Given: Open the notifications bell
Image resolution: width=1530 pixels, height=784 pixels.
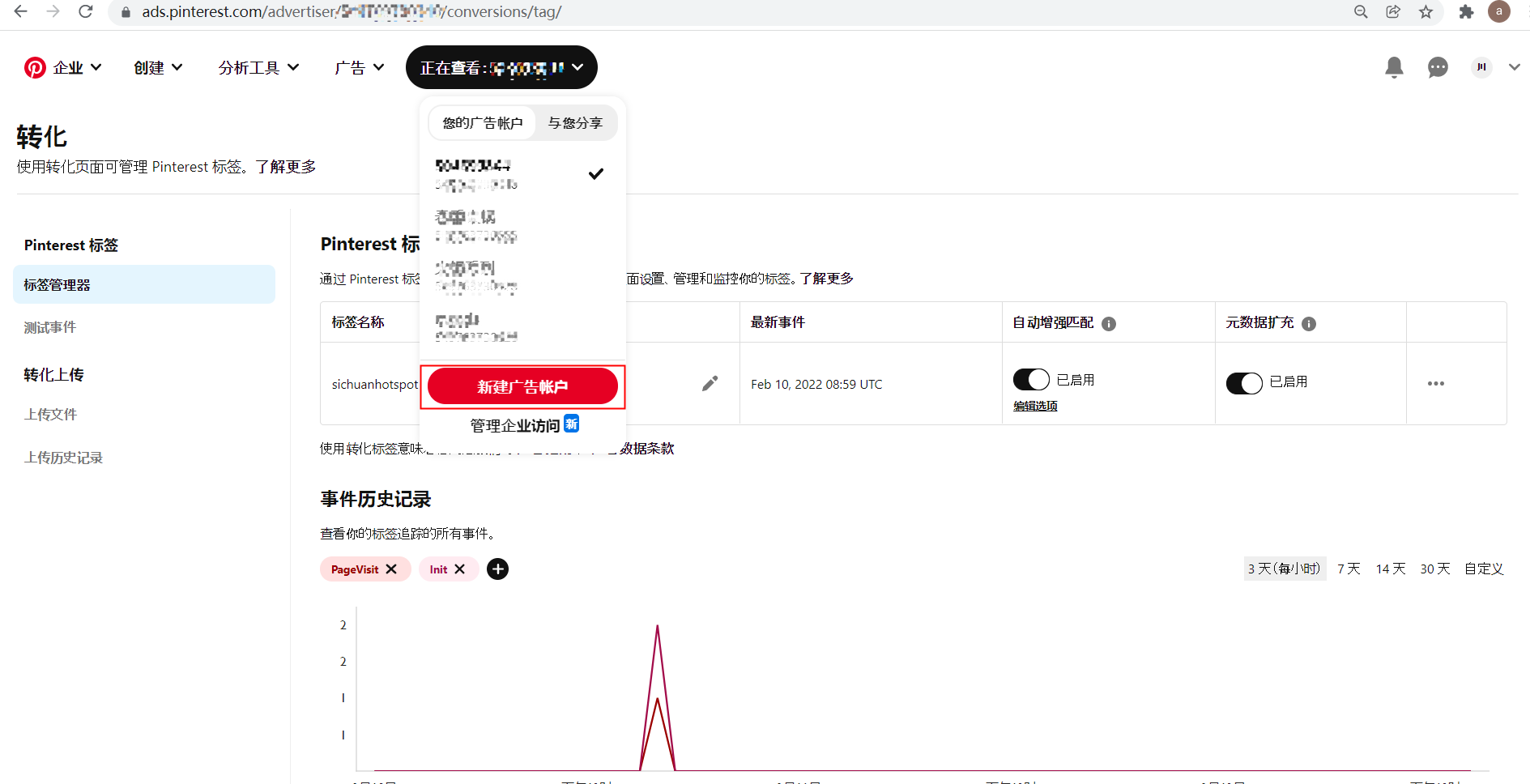Looking at the screenshot, I should pyautogui.click(x=1394, y=67).
